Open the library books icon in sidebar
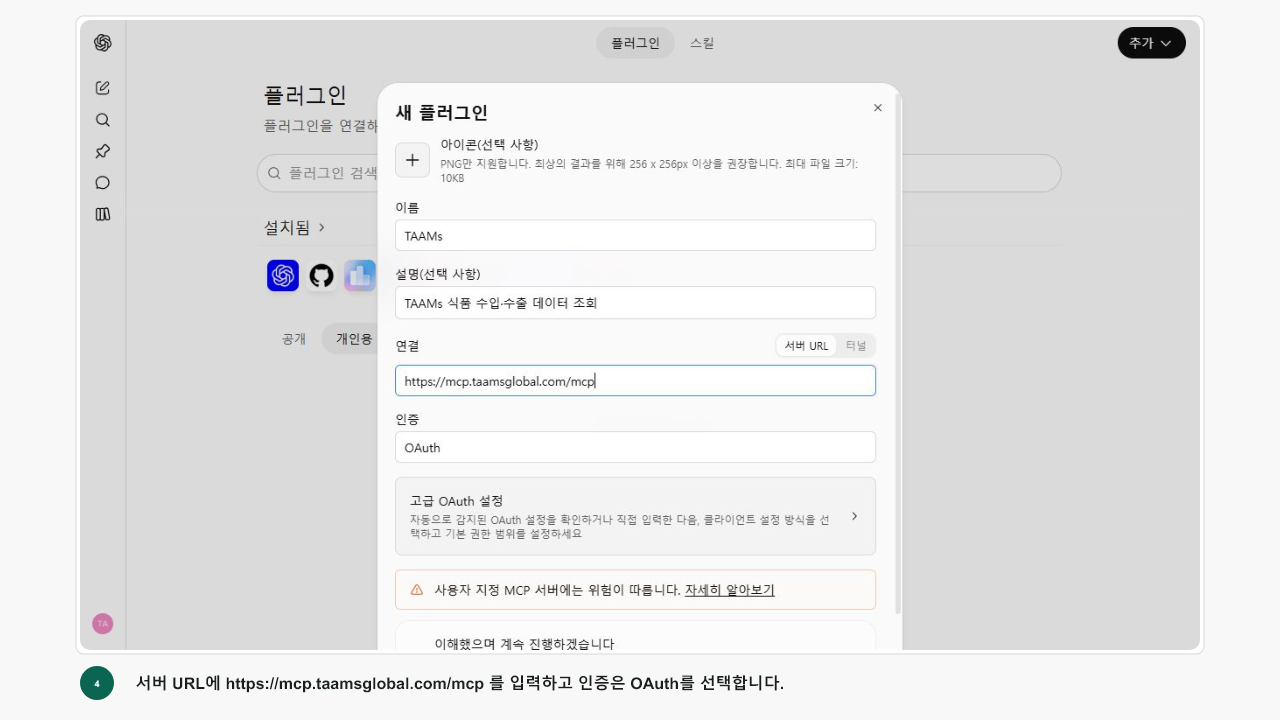This screenshot has width=1280, height=720. (x=102, y=214)
